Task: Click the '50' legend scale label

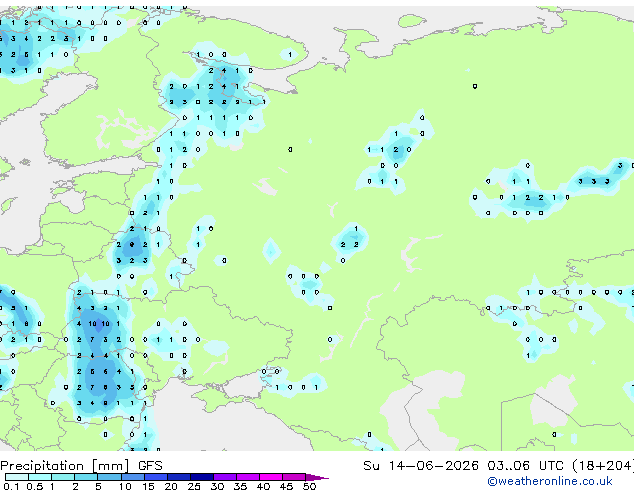Action: coord(310,486)
